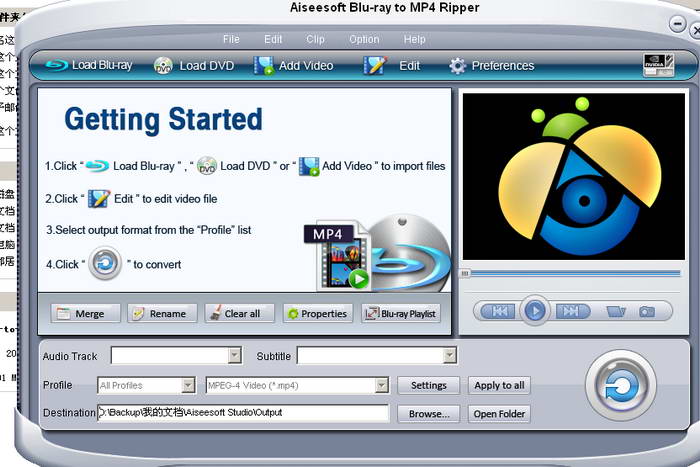Take a snapshot with camera icon

[647, 311]
